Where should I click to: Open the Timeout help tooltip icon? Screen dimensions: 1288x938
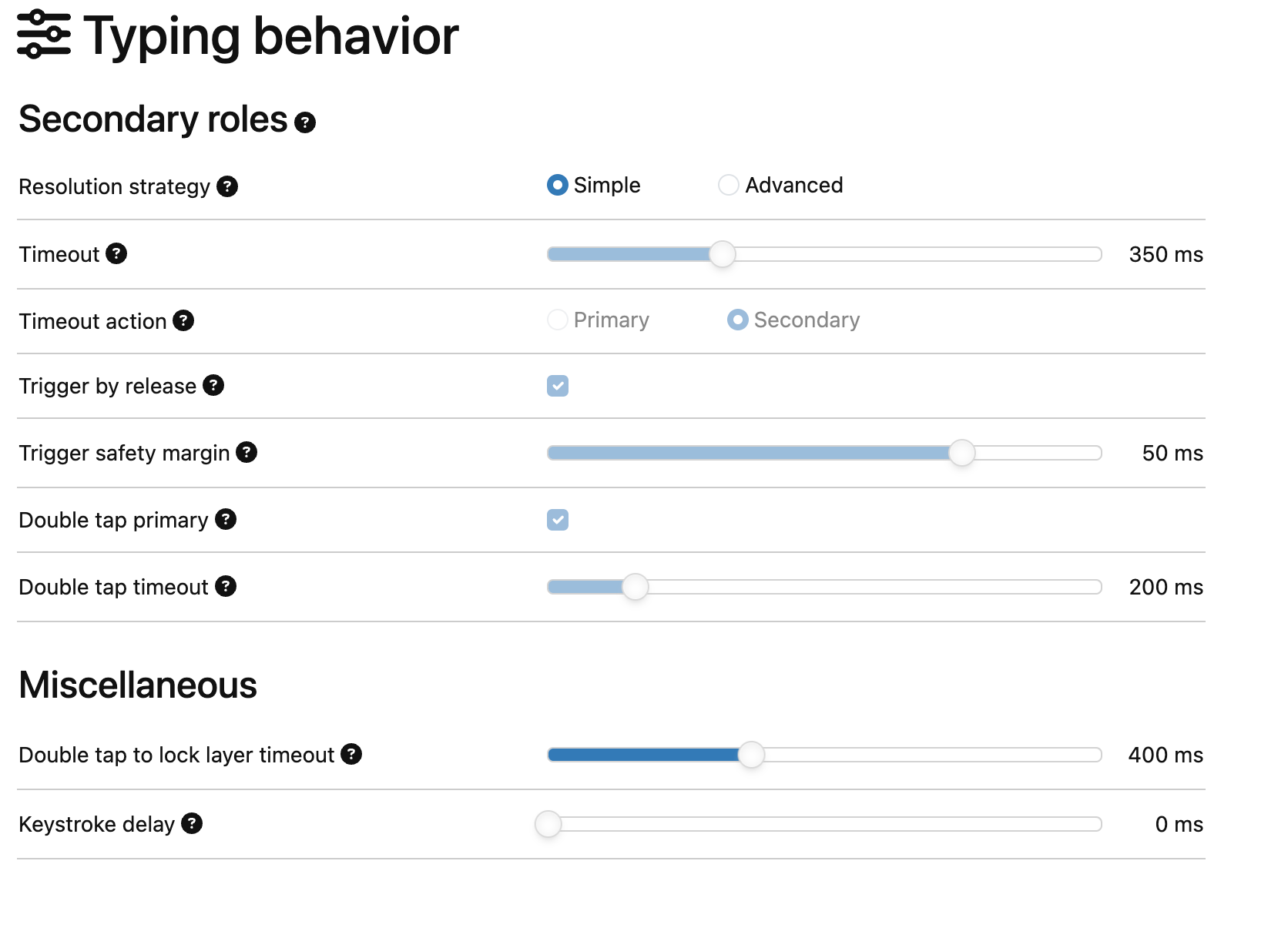pyautogui.click(x=116, y=253)
